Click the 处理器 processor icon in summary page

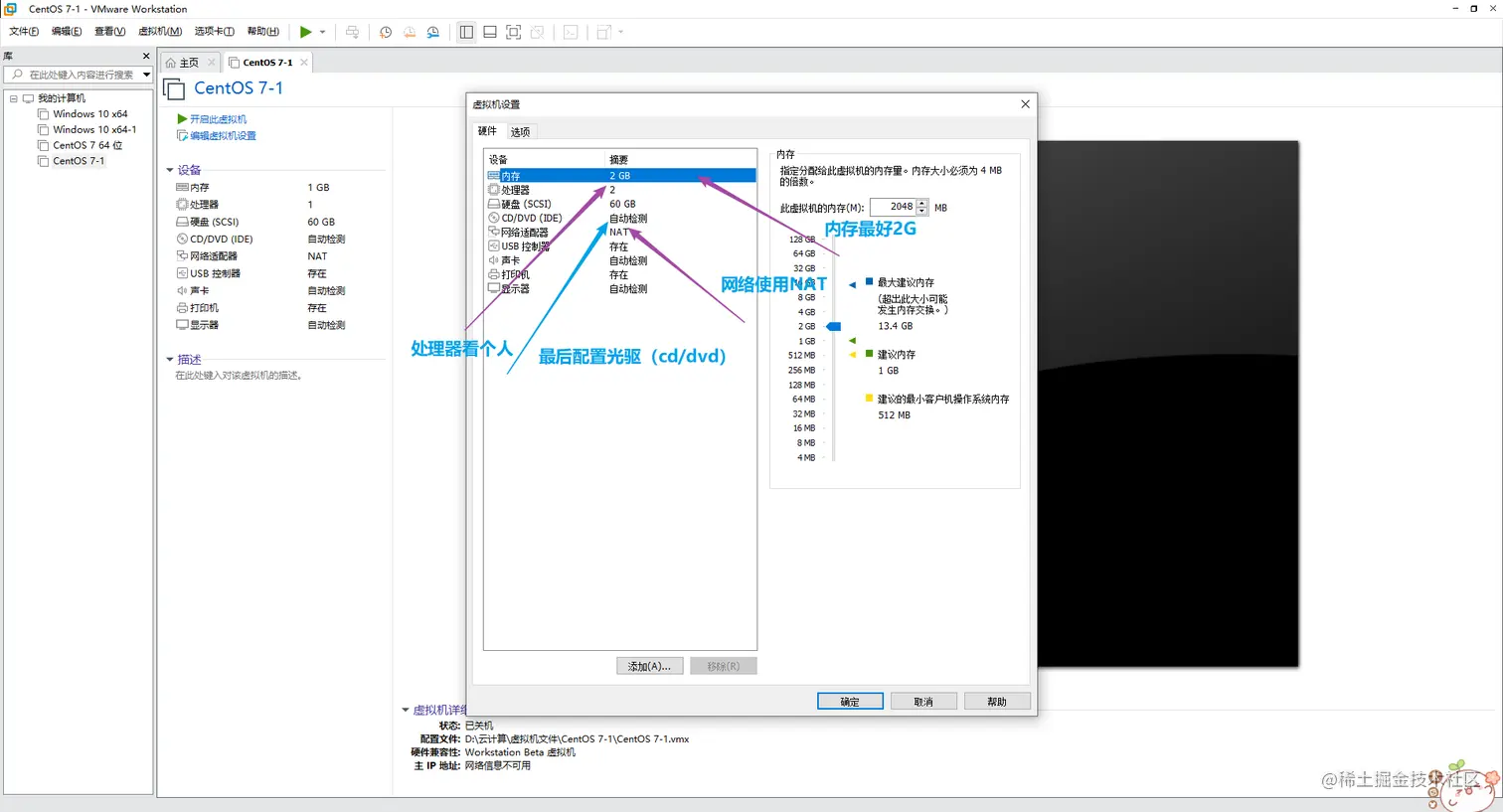tap(182, 205)
